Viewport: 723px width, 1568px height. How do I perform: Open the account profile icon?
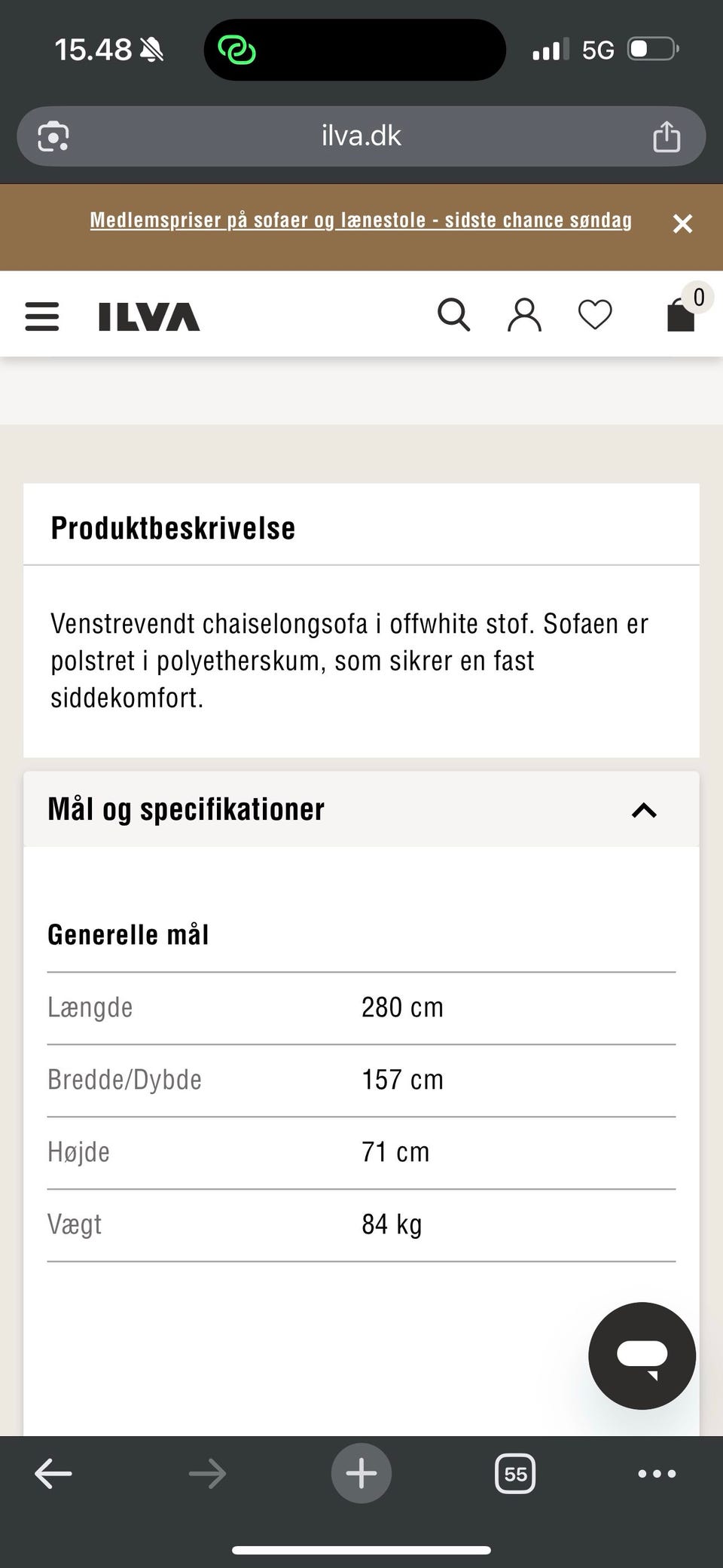click(x=525, y=315)
